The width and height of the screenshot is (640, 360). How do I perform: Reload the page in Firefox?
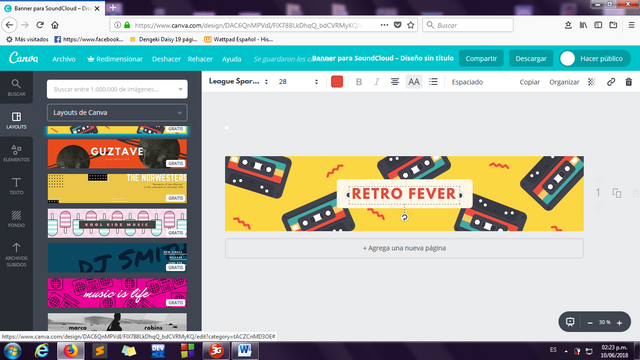(x=40, y=25)
